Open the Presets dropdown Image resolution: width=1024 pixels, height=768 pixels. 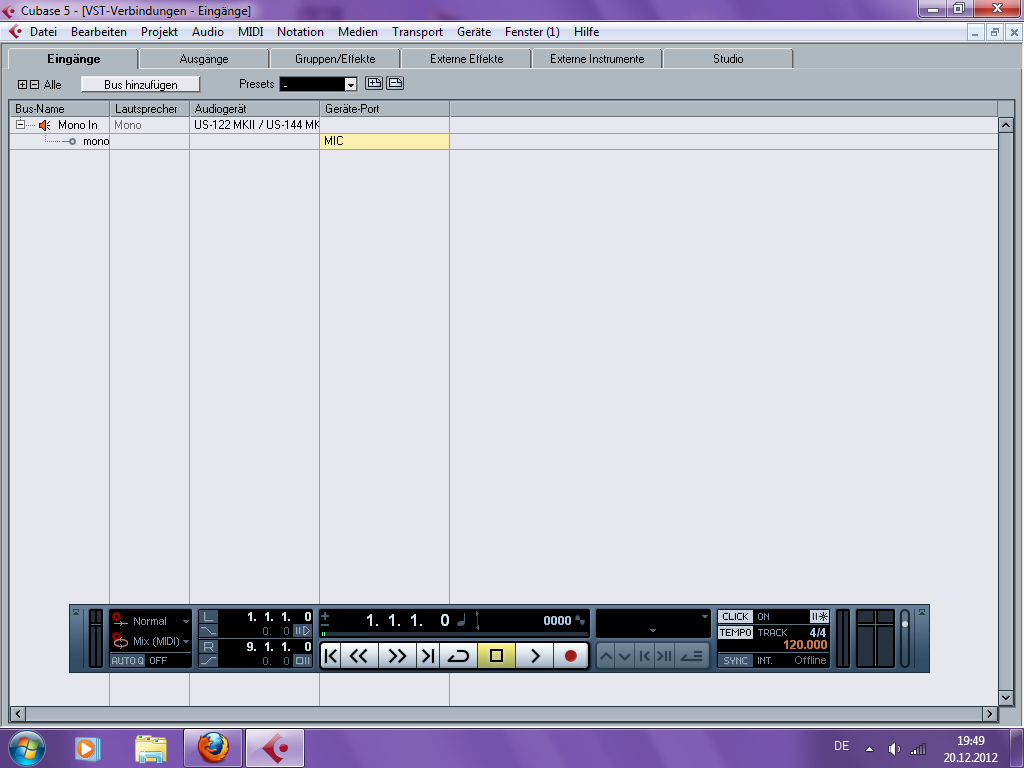(x=351, y=84)
